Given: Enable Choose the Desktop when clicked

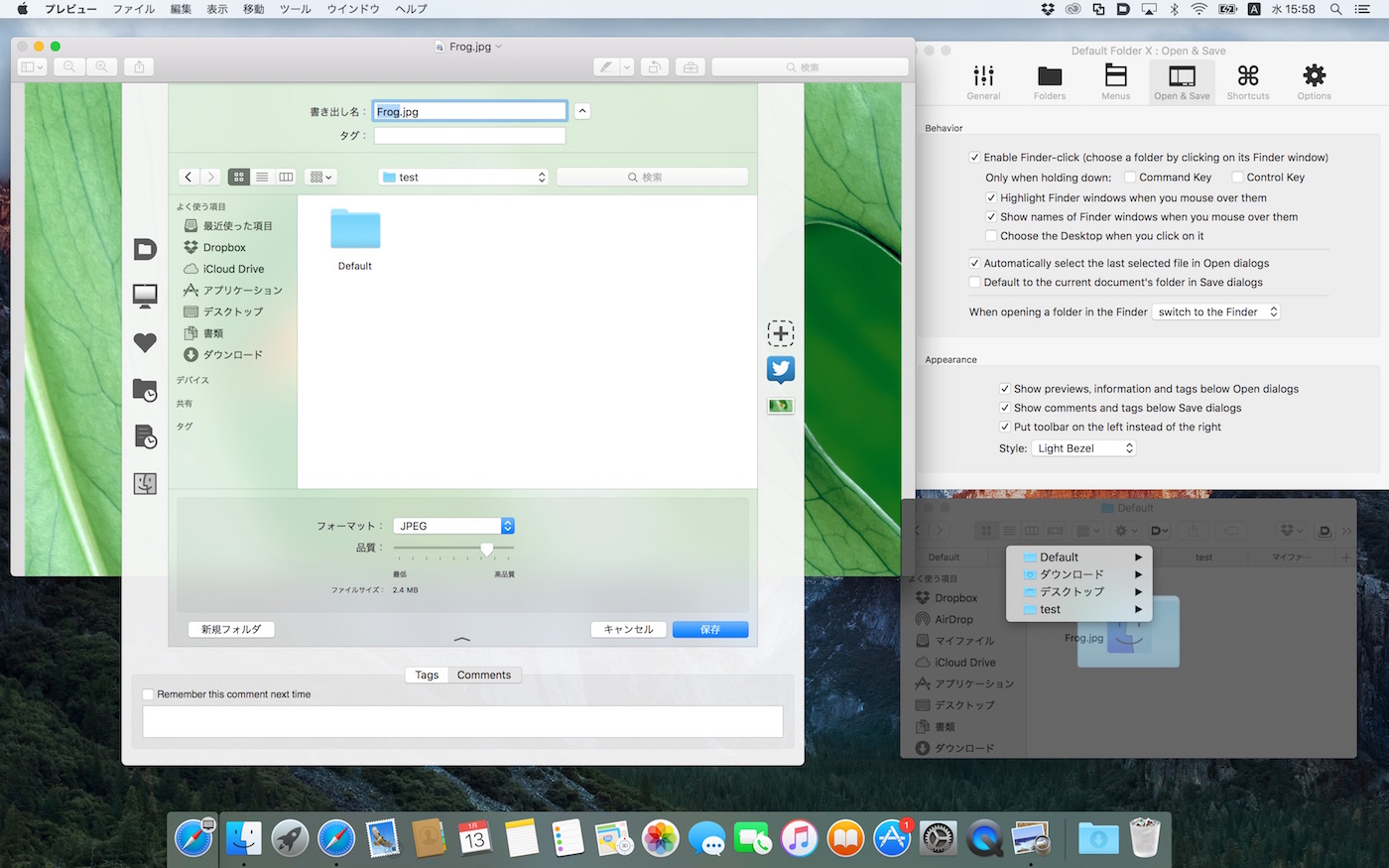Looking at the screenshot, I should click(991, 236).
